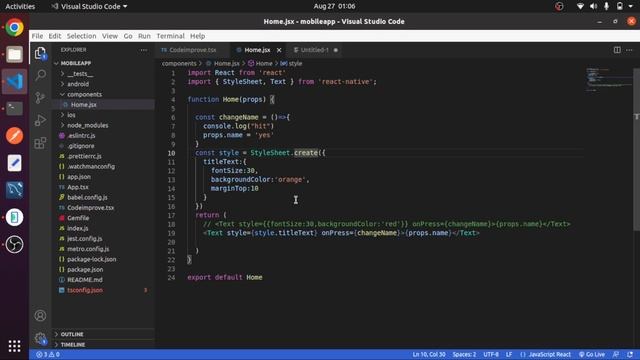Viewport: 640px width, 360px height.
Task: Click the clock Aug 27 01:06
Action: click(x=334, y=7)
